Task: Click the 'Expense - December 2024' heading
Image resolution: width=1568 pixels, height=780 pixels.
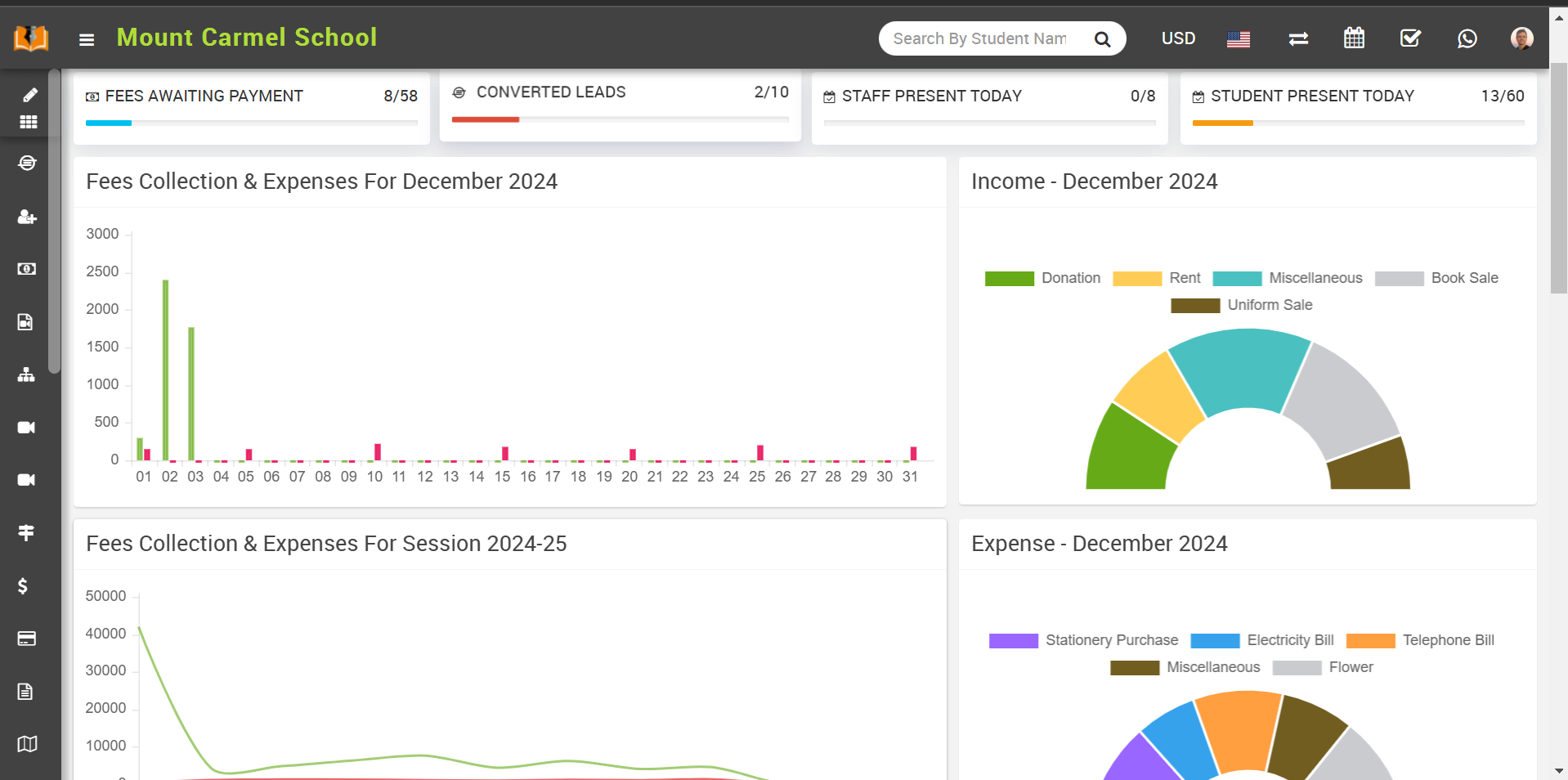Action: click(1100, 544)
